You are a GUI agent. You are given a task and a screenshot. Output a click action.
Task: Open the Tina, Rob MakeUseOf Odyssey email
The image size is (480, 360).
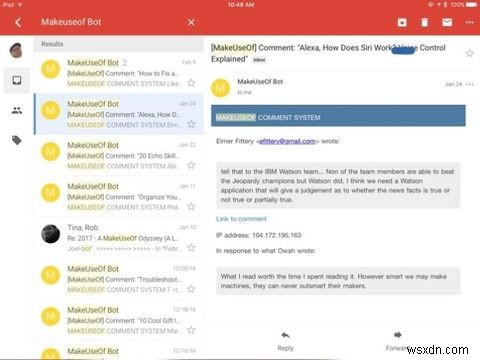pyautogui.click(x=119, y=238)
